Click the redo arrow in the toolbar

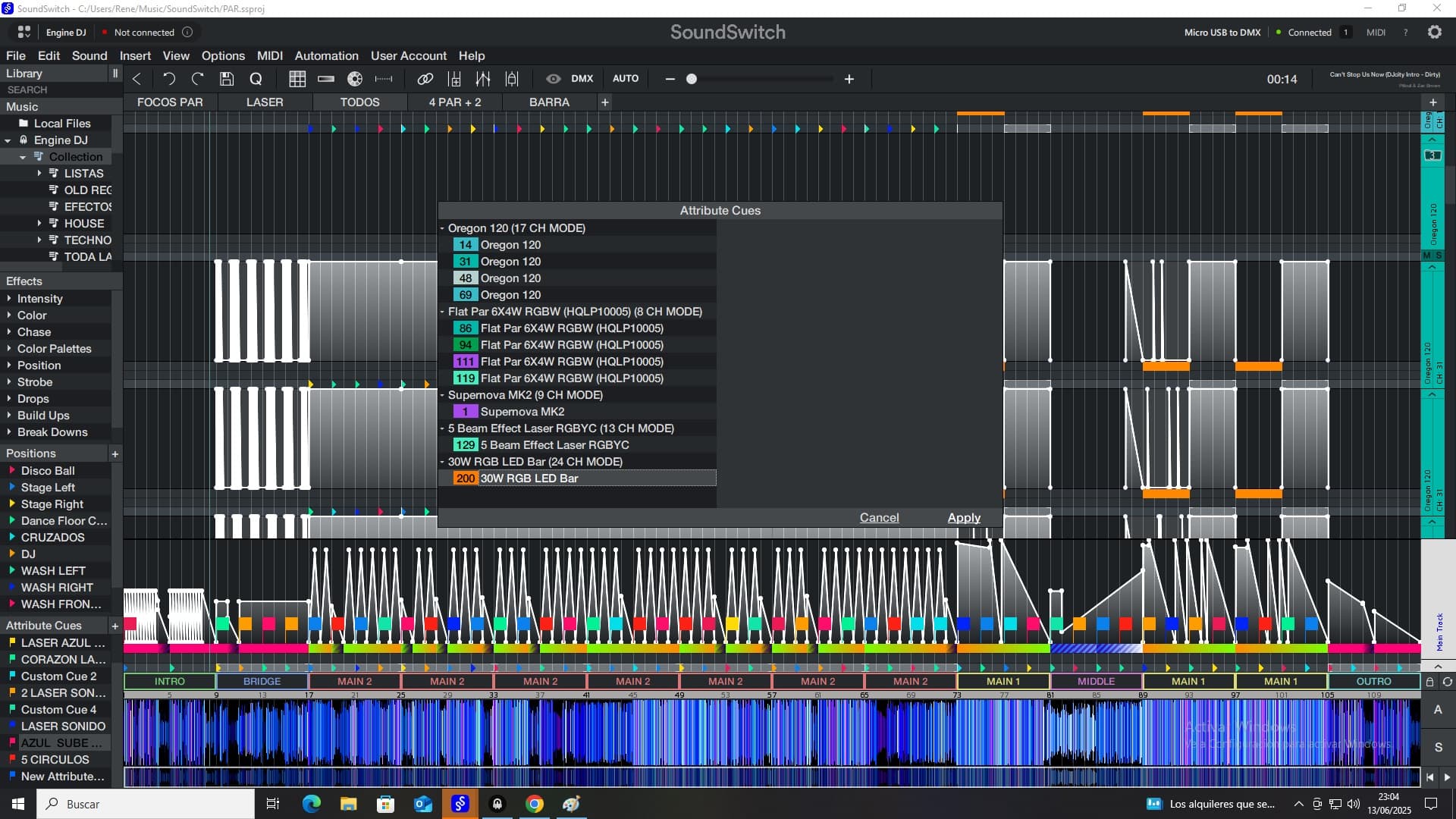(198, 79)
